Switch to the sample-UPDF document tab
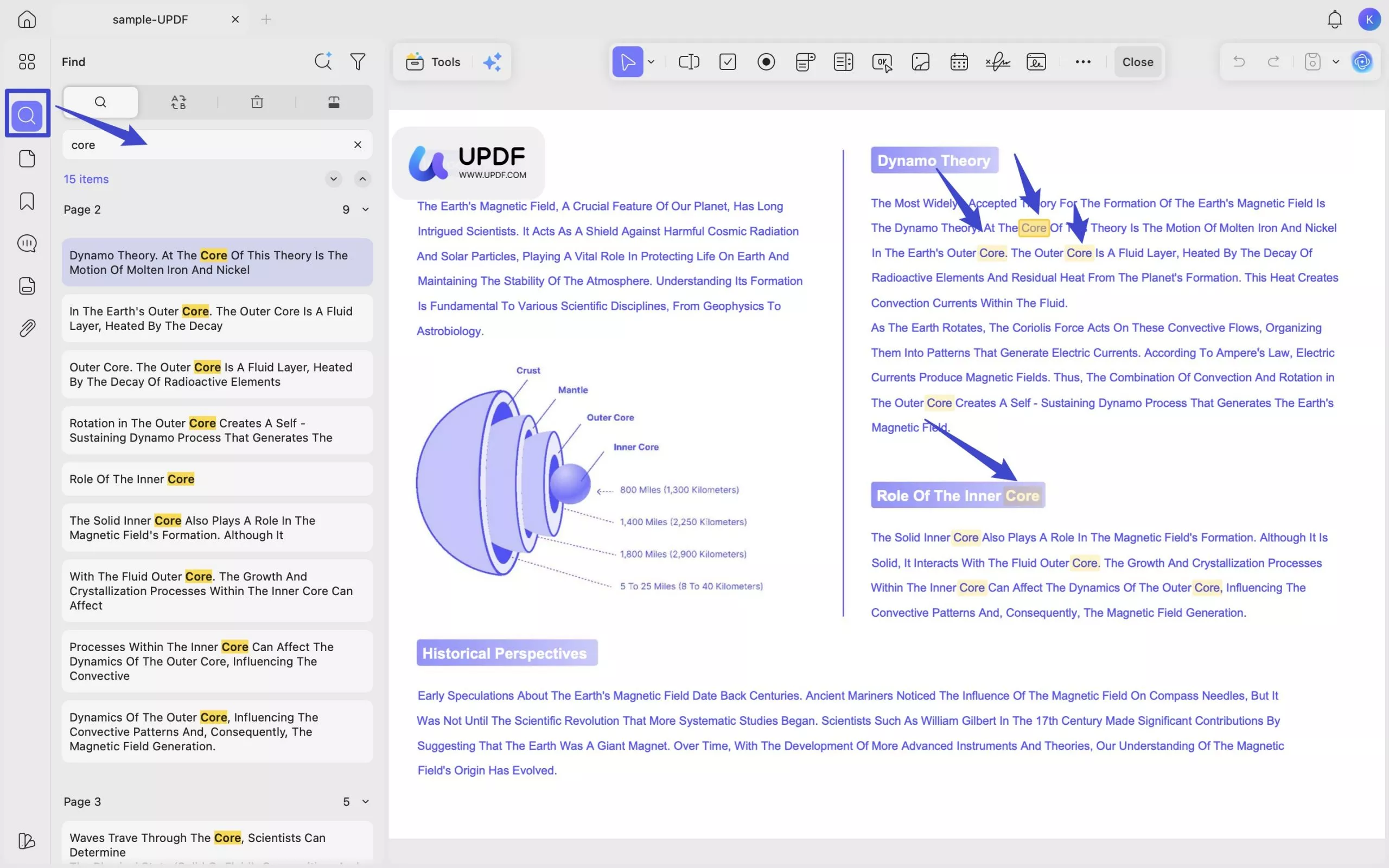The height and width of the screenshot is (868, 1389). point(150,19)
